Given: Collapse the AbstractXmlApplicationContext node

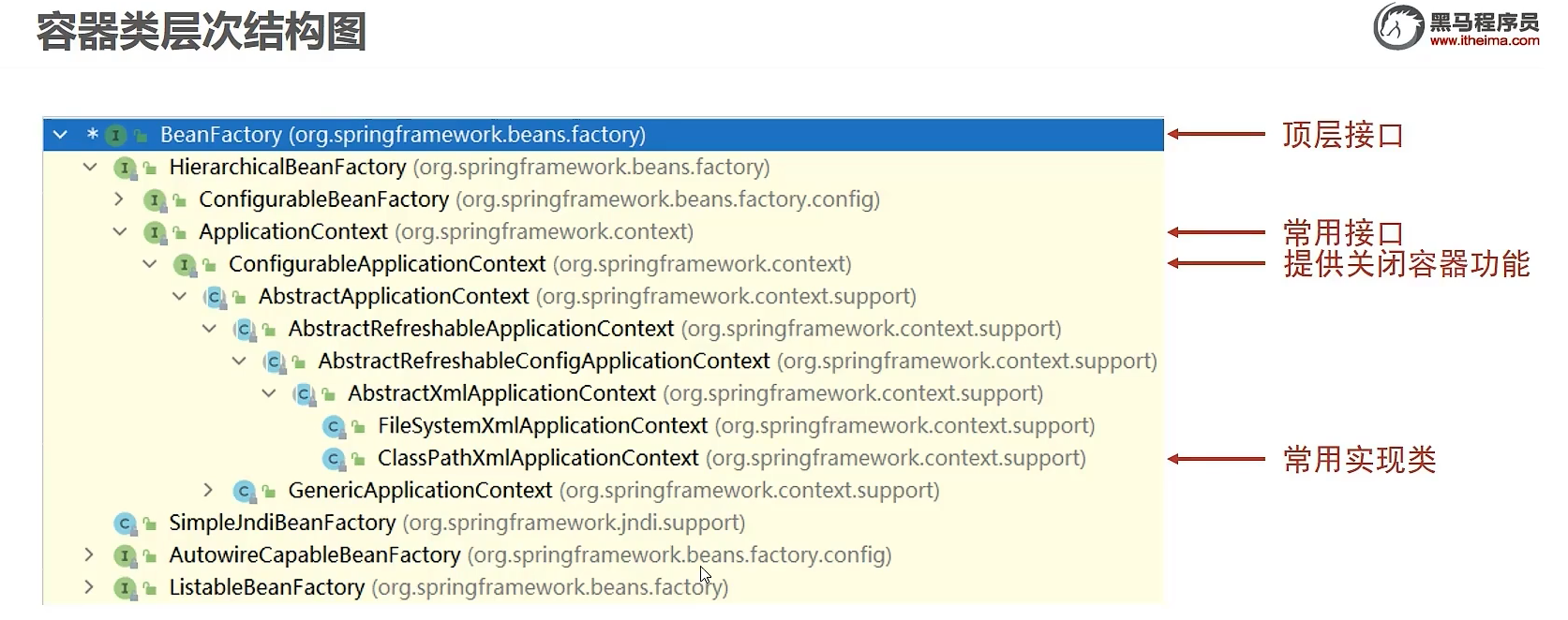Looking at the screenshot, I should pyautogui.click(x=269, y=393).
